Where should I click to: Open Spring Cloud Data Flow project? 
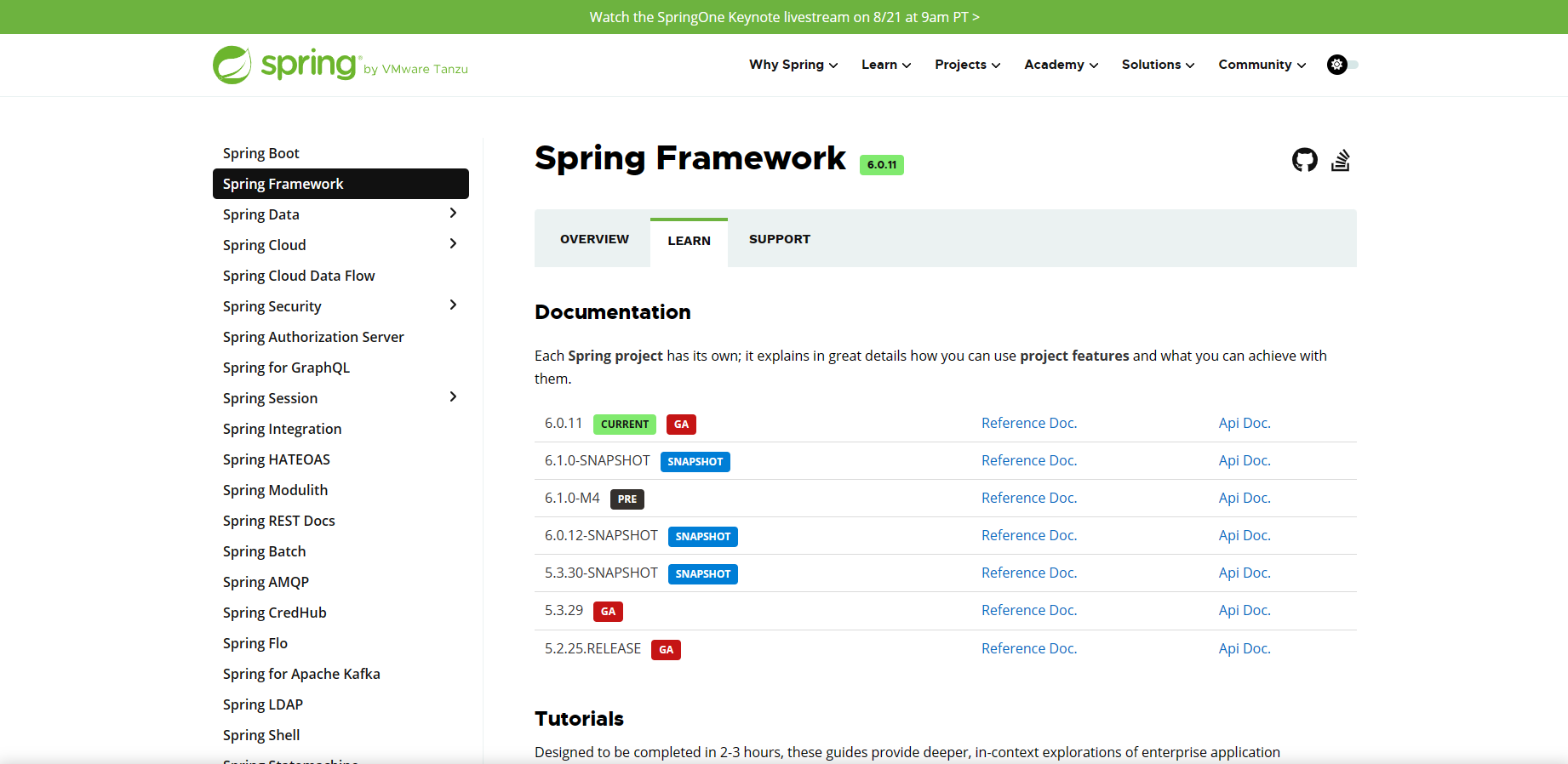coord(299,276)
